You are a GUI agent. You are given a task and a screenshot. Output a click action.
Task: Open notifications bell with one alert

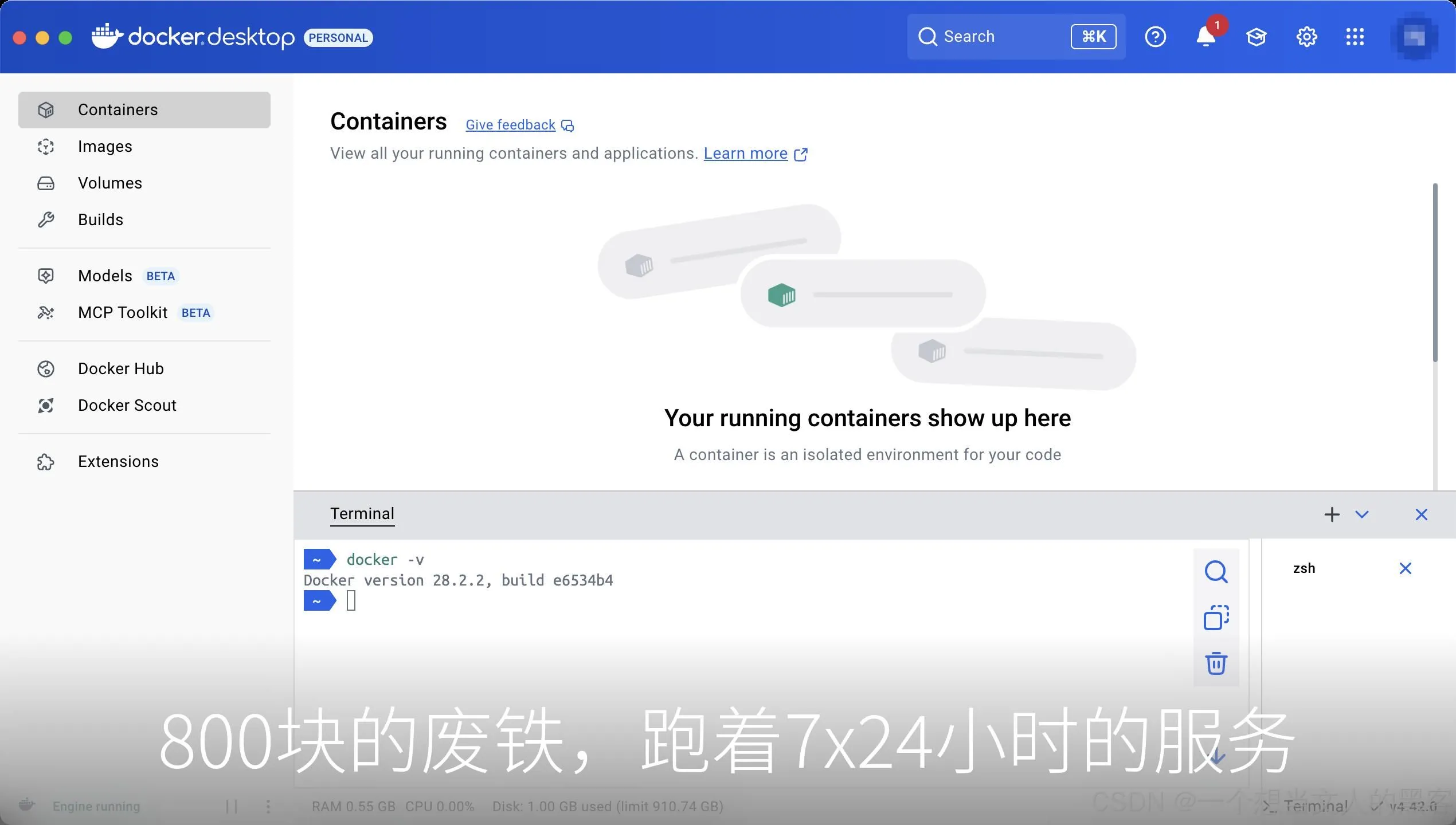[x=1206, y=37]
